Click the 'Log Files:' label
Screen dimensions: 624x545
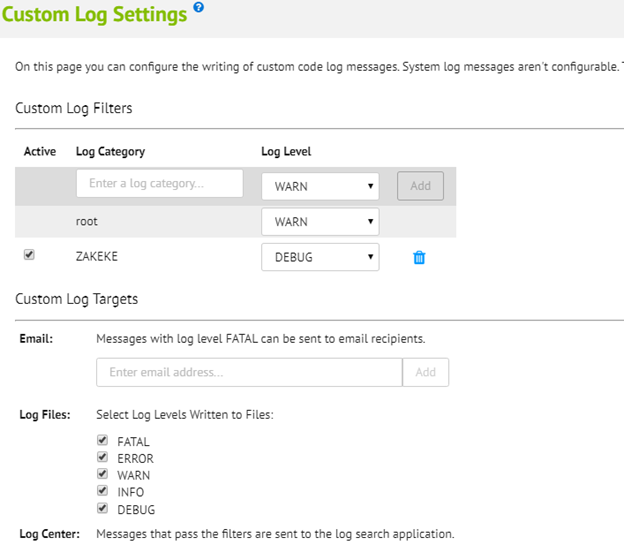point(45,415)
